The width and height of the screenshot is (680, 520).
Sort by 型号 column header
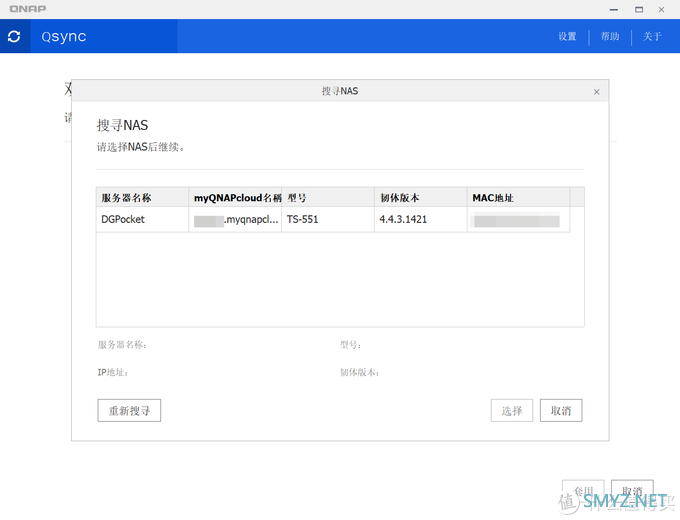328,197
